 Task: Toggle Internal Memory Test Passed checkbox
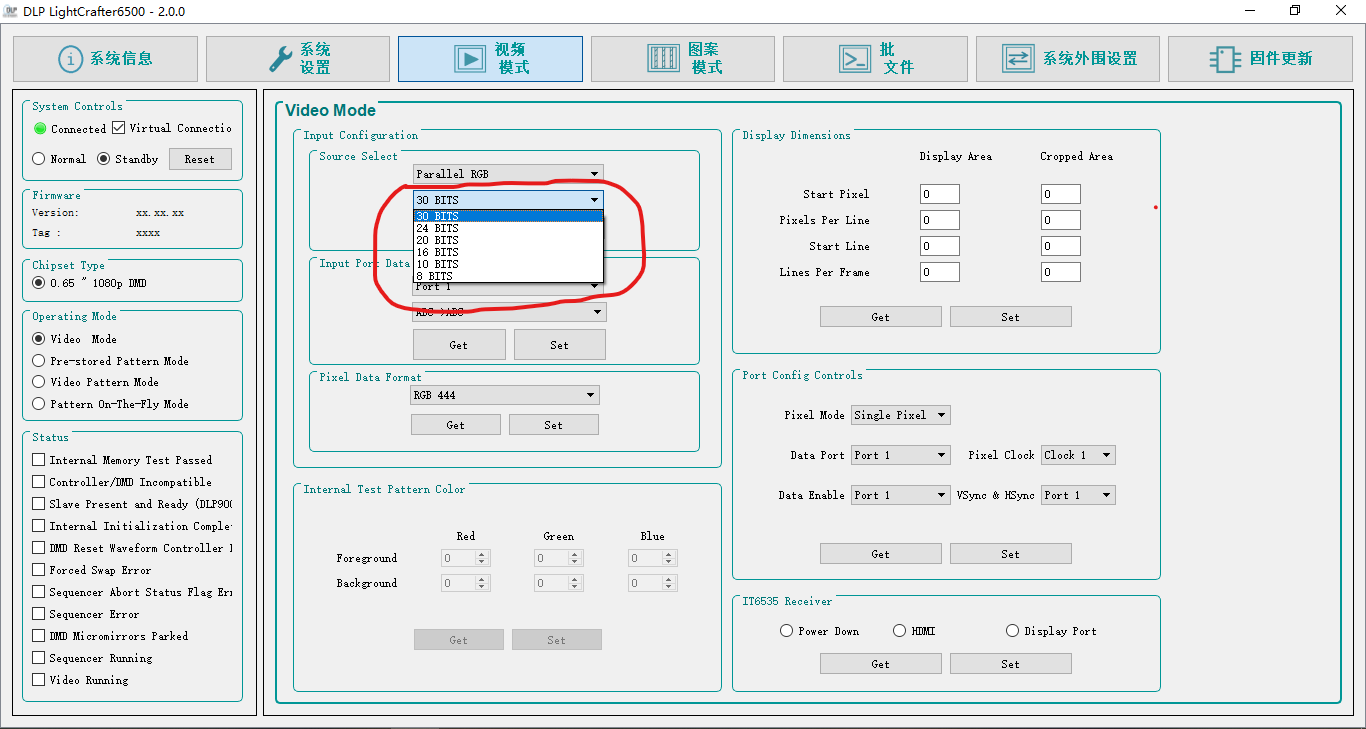click(39, 460)
